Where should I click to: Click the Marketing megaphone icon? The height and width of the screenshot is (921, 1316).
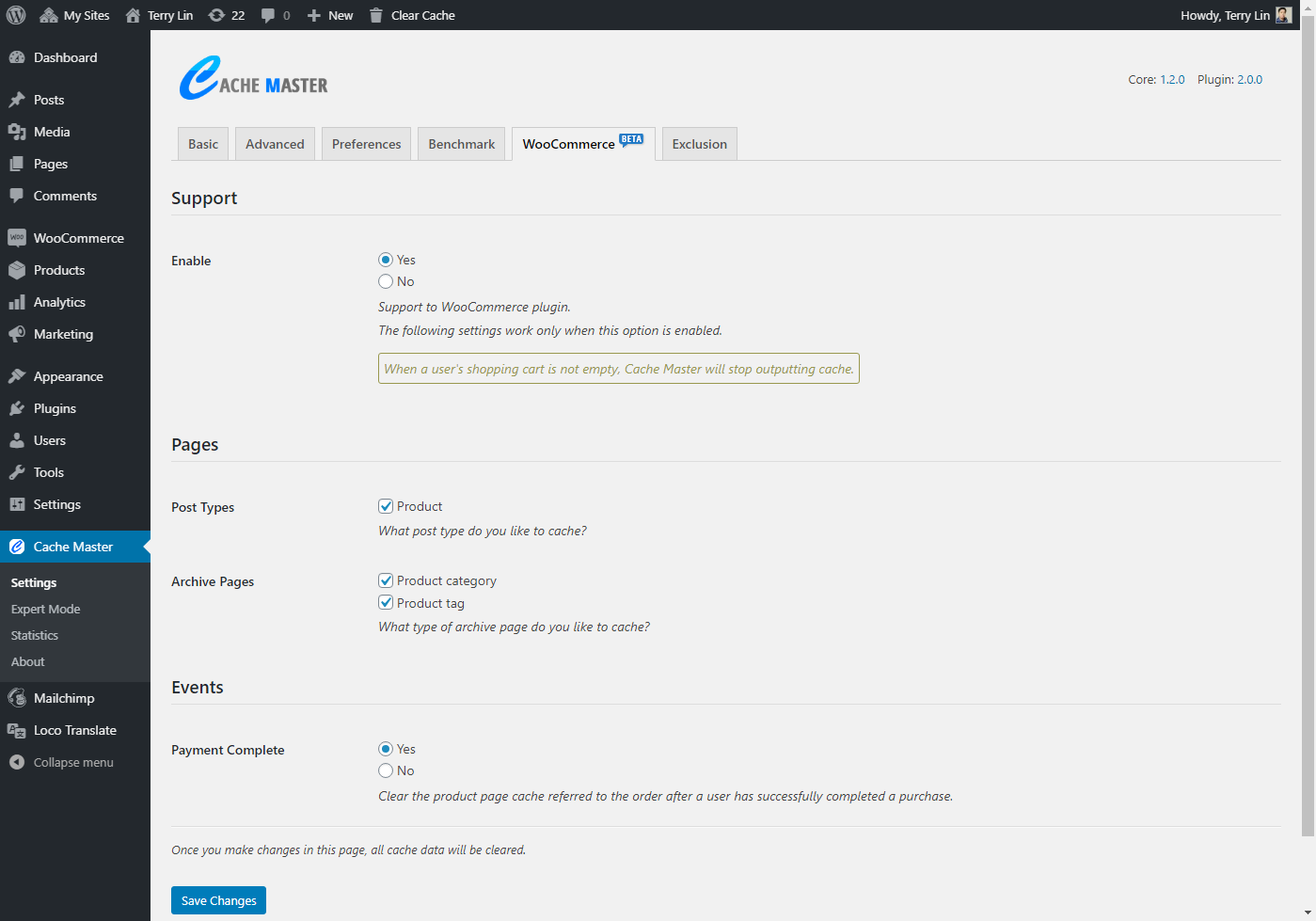(17, 334)
